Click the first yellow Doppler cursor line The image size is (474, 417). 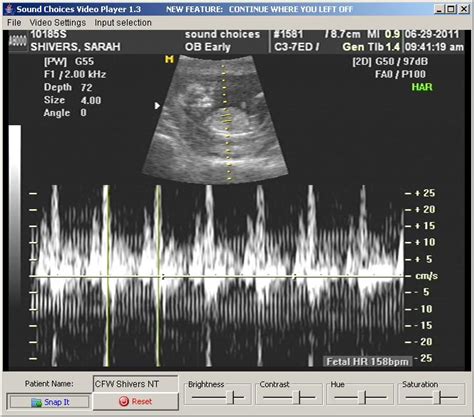tap(108, 276)
